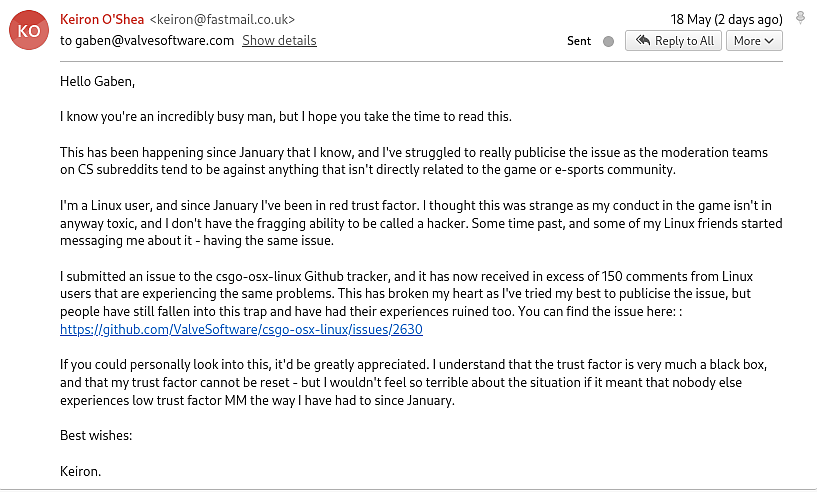Click the Best wishes closing line

pos(96,435)
